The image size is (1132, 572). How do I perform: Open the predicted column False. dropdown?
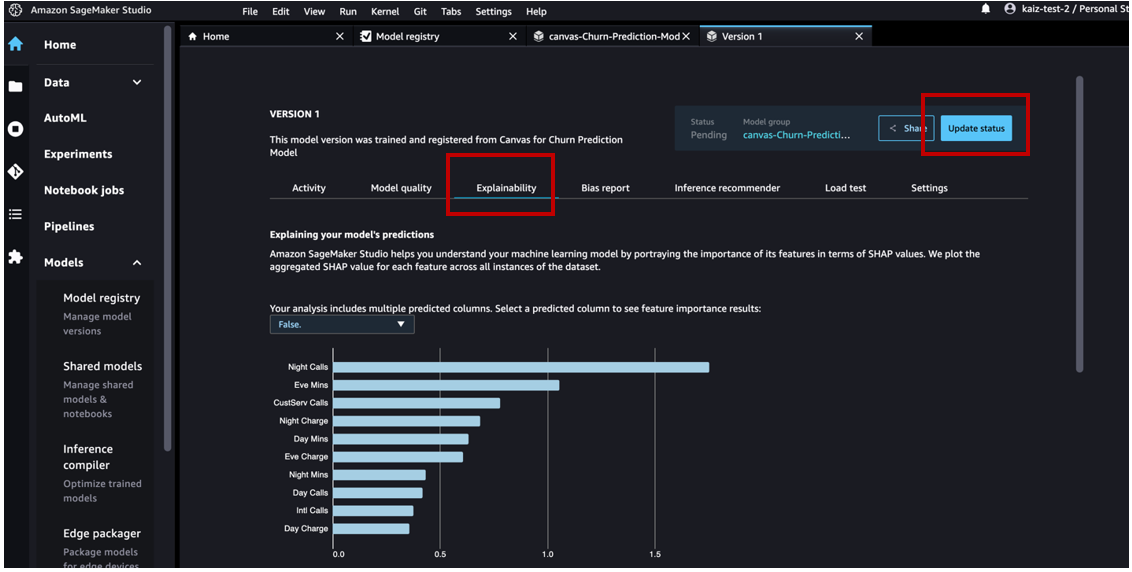tap(342, 324)
